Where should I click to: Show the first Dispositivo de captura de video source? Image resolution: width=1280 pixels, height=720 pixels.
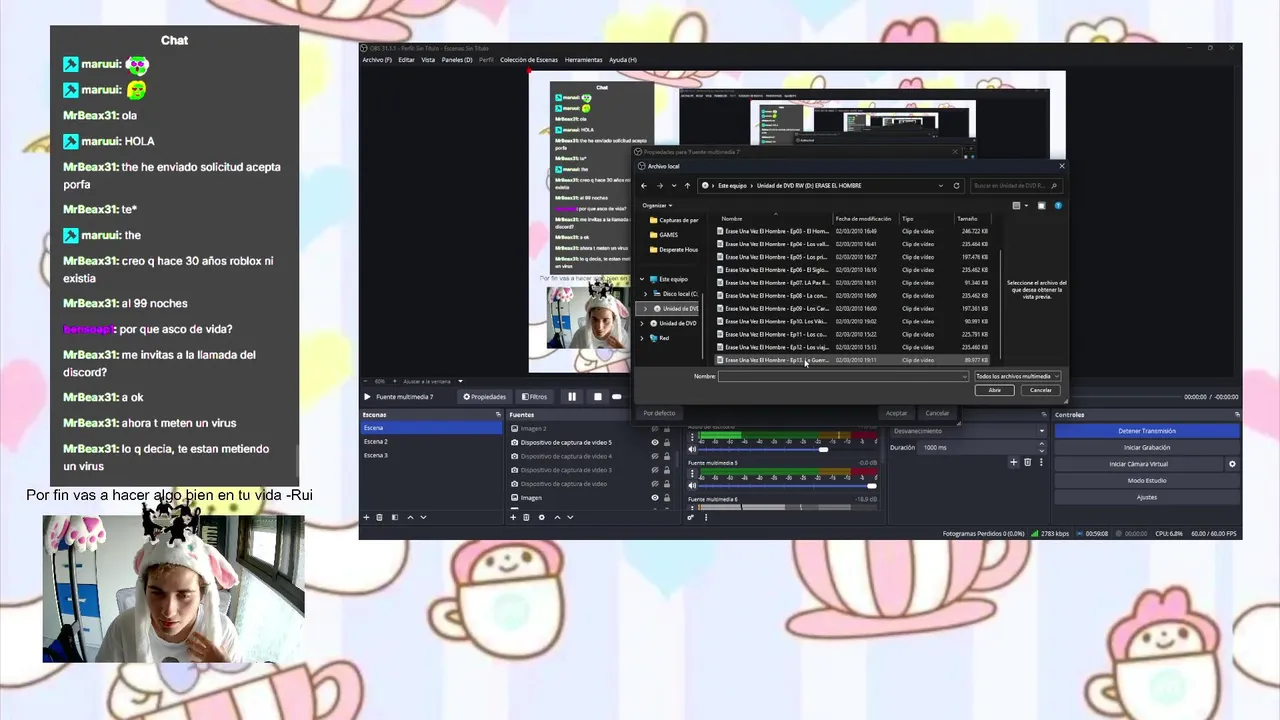(x=655, y=484)
